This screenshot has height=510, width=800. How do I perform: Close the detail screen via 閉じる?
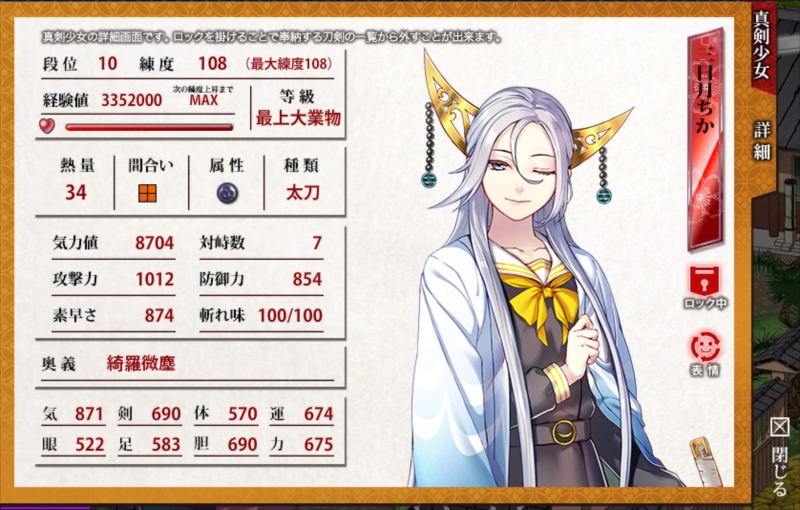click(x=779, y=457)
